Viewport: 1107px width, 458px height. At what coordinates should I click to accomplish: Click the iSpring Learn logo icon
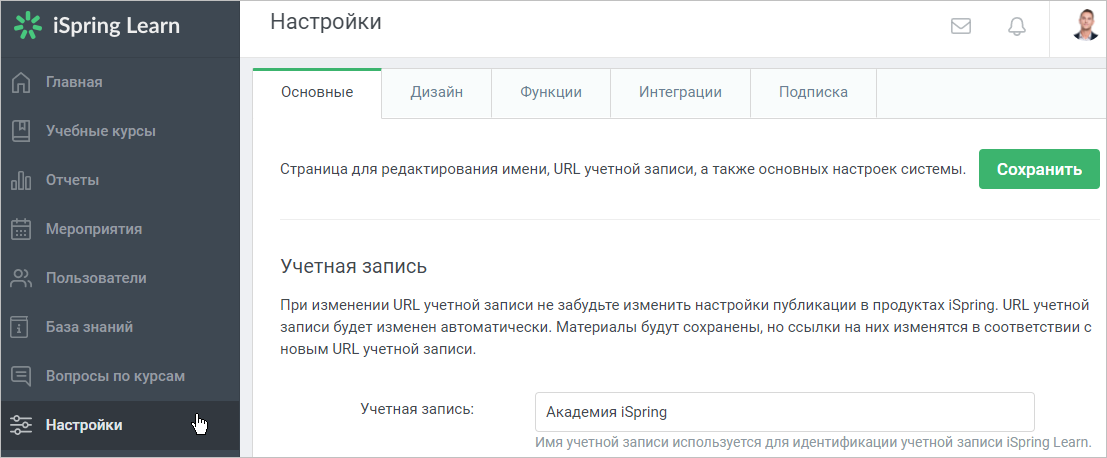(28, 25)
